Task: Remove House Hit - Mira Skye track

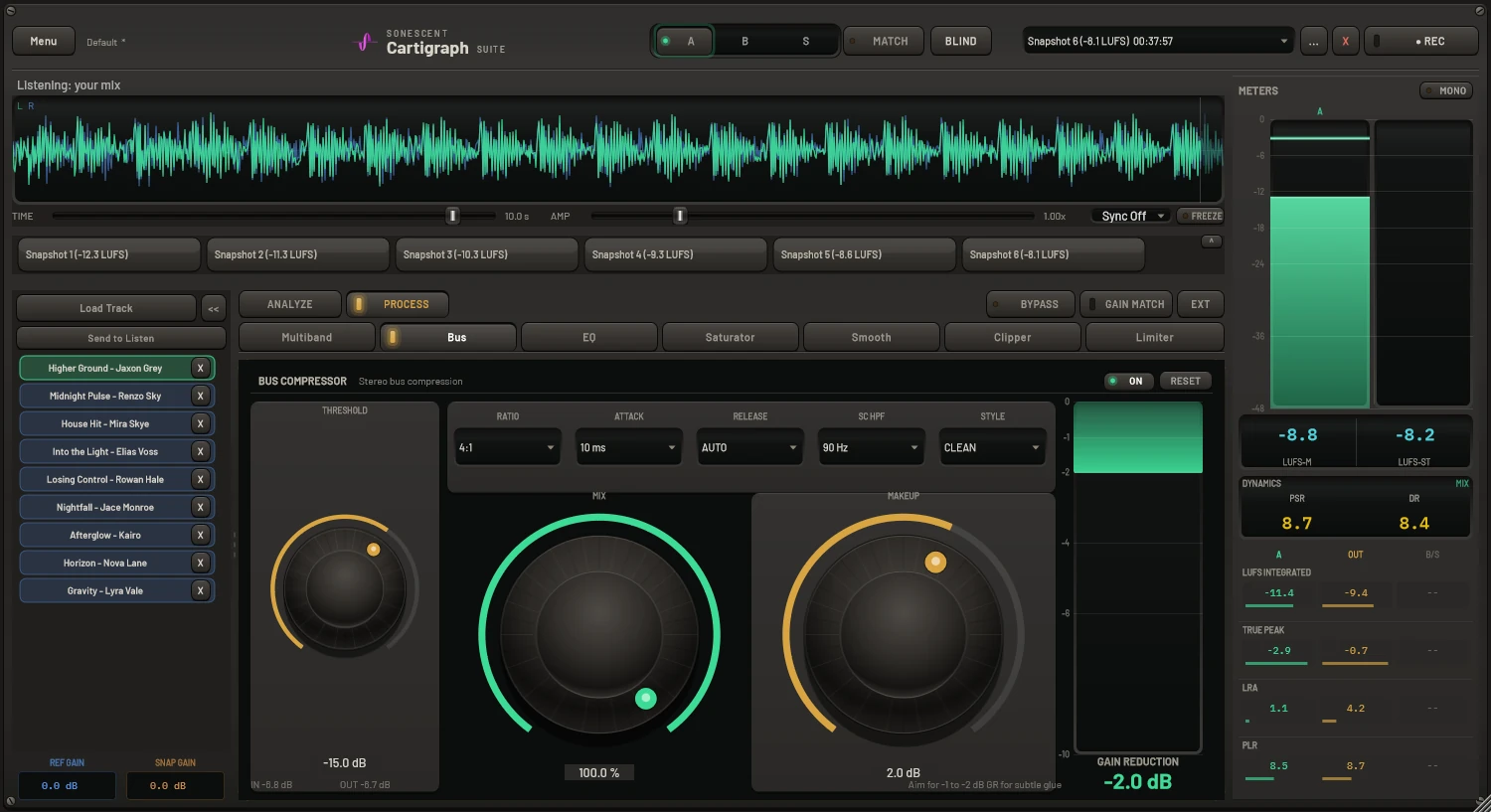Action: pos(201,423)
